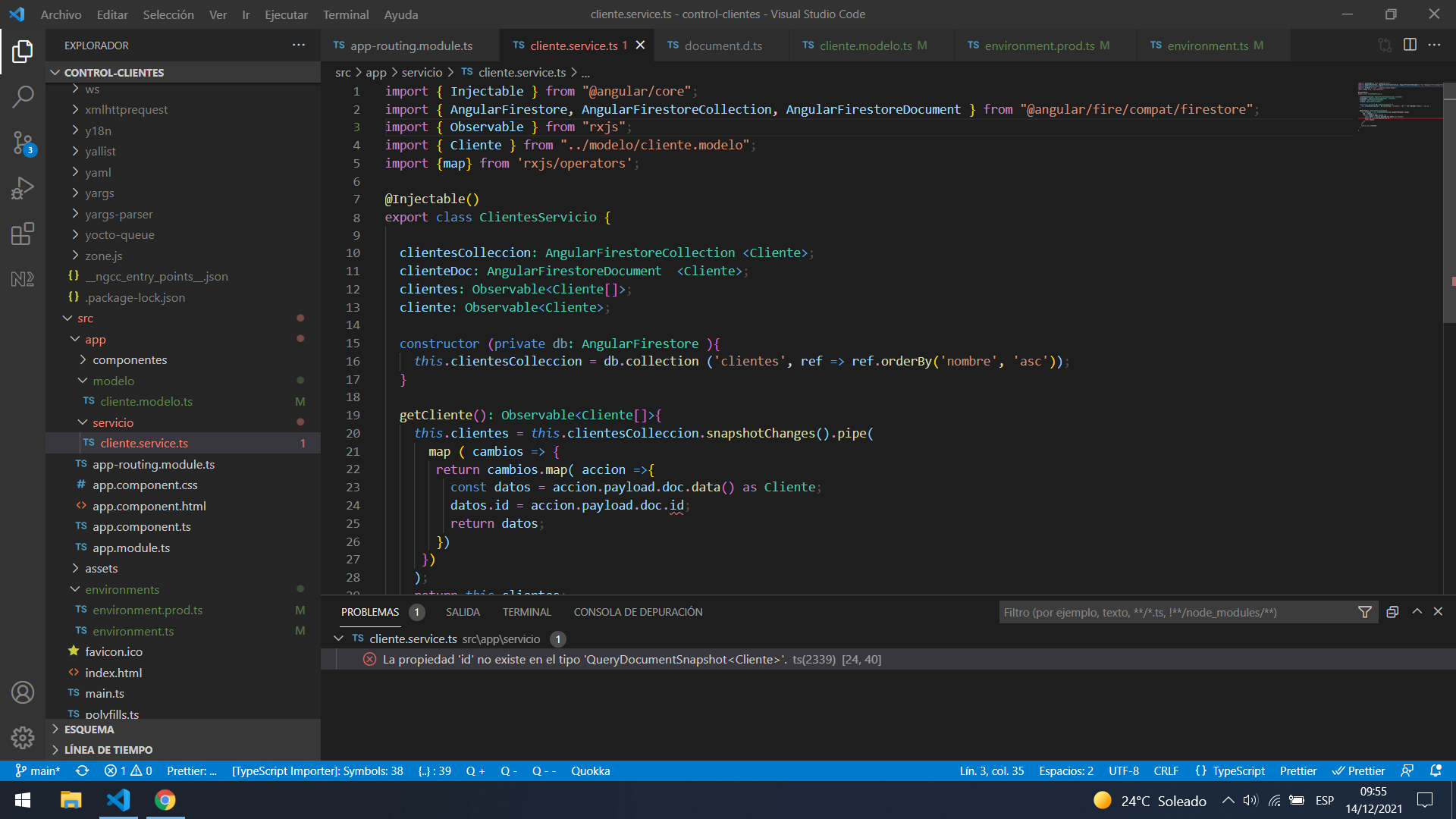Image resolution: width=1456 pixels, height=819 pixels.
Task: Click Quokka in status bar
Action: click(x=590, y=770)
